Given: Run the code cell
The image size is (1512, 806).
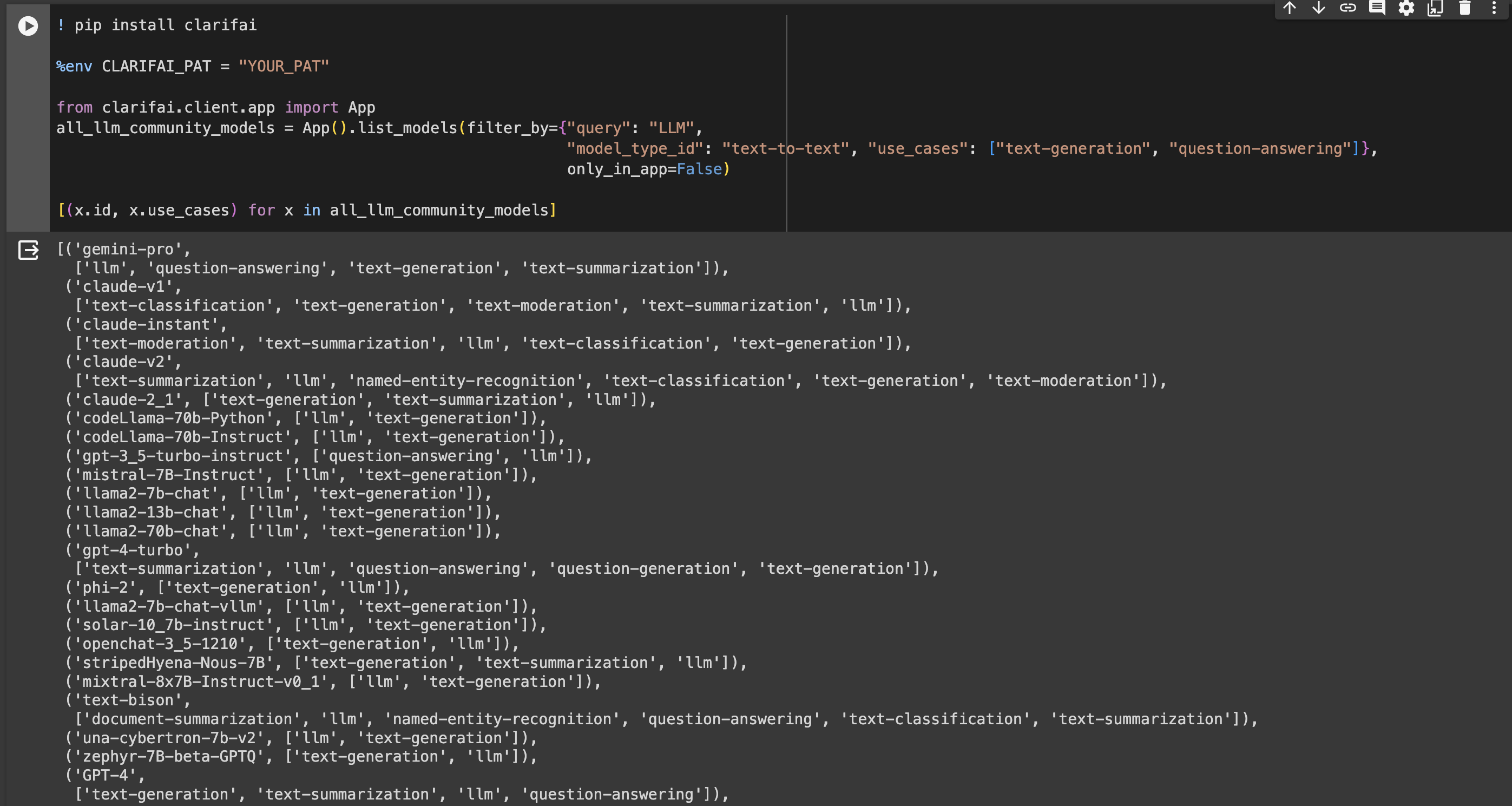Looking at the screenshot, I should [x=28, y=26].
